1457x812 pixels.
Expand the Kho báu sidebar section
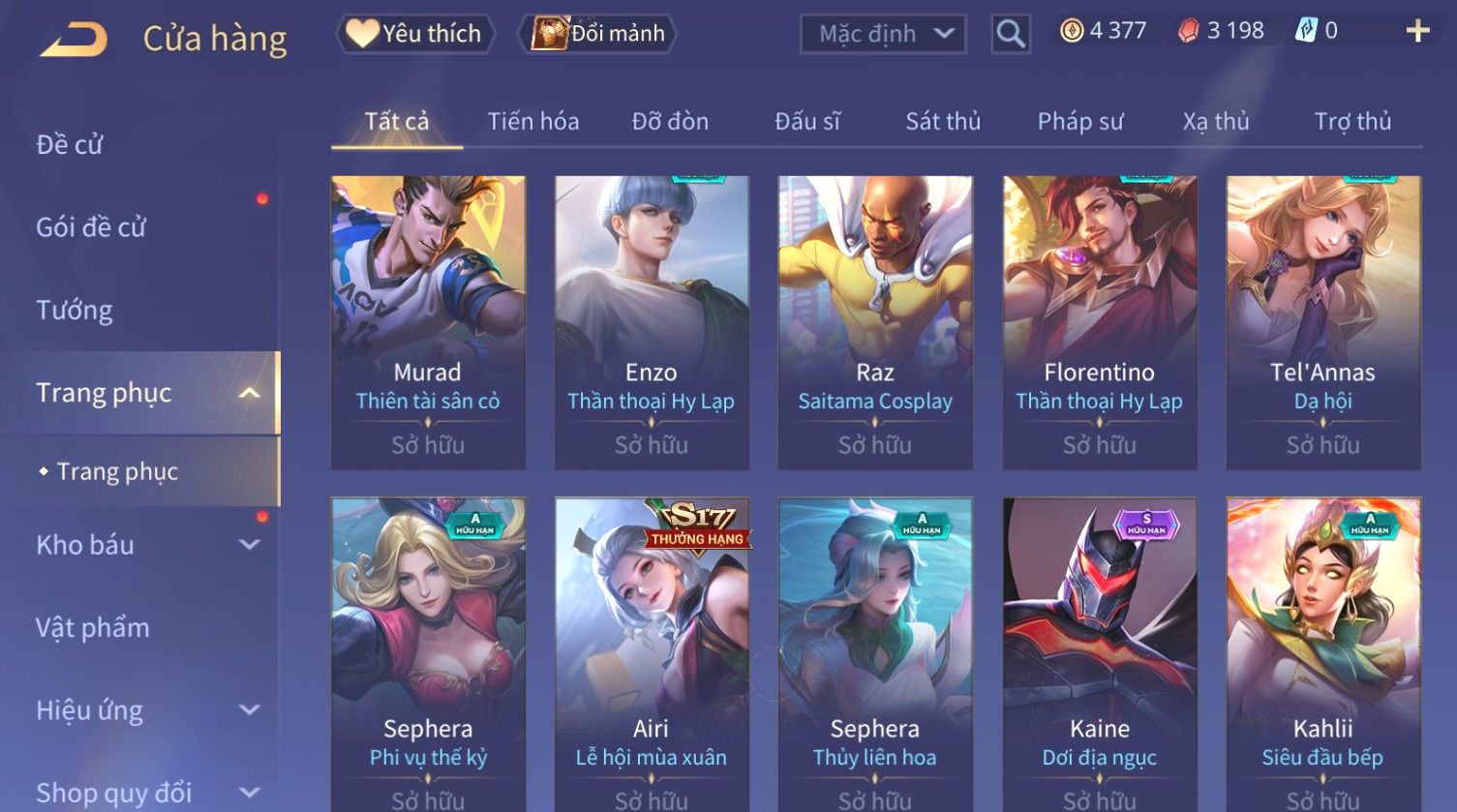click(x=249, y=545)
